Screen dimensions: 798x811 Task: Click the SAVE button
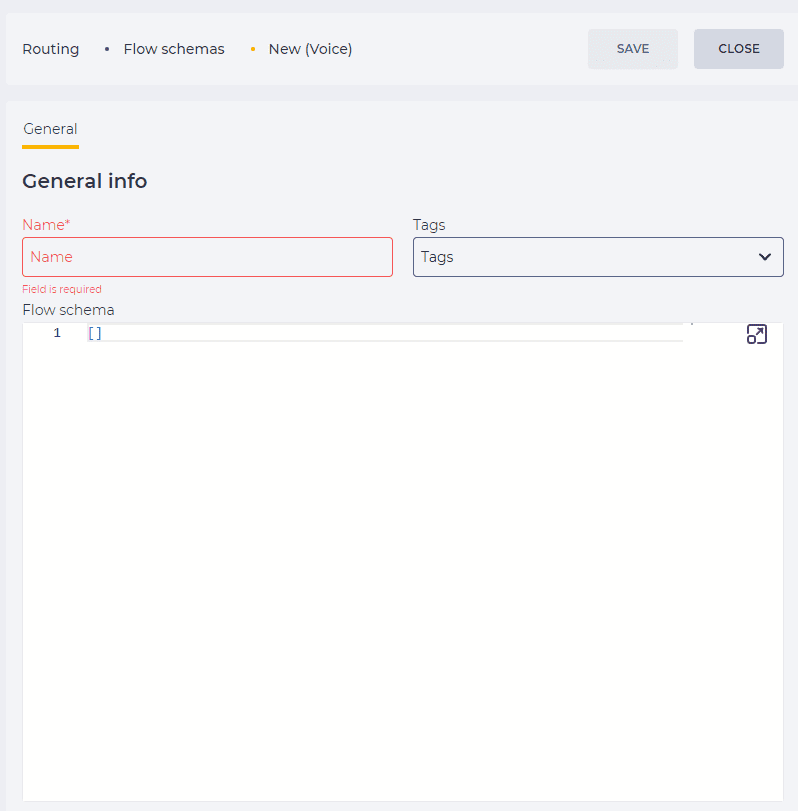pos(633,49)
